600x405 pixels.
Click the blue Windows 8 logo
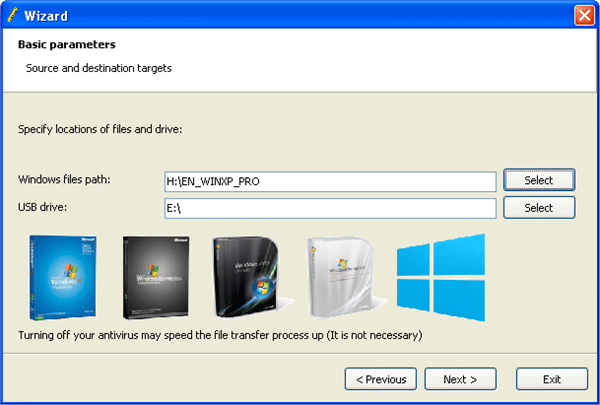click(440, 277)
